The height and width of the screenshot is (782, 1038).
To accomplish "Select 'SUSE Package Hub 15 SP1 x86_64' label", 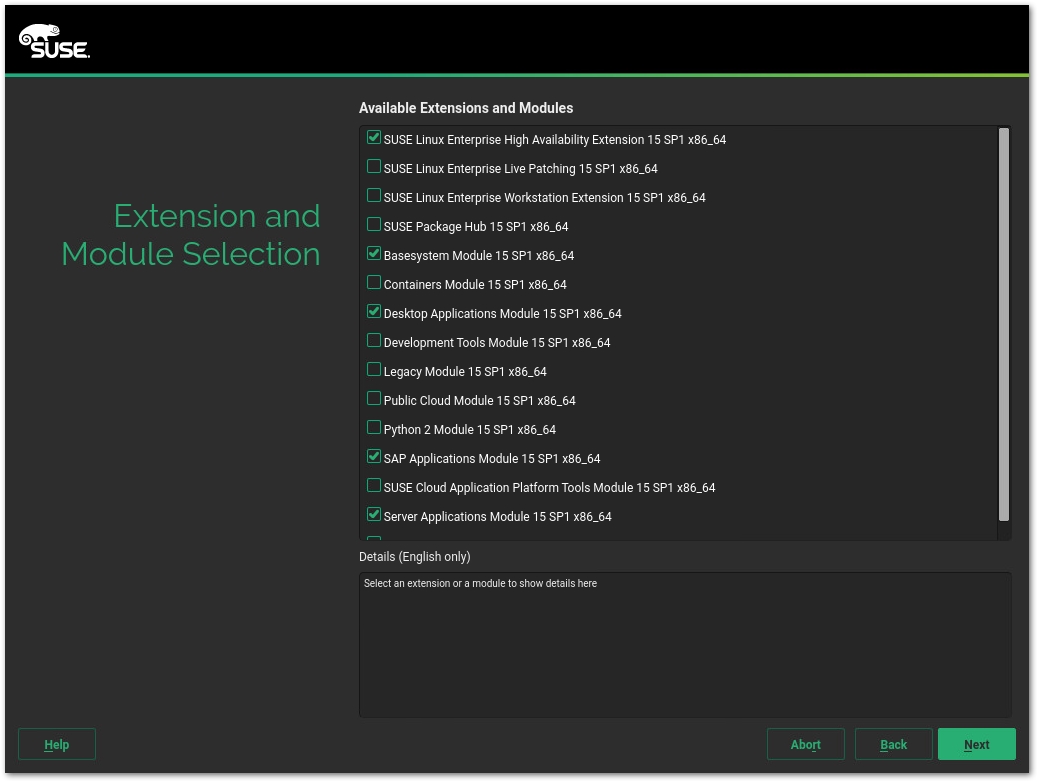I will 476,226.
